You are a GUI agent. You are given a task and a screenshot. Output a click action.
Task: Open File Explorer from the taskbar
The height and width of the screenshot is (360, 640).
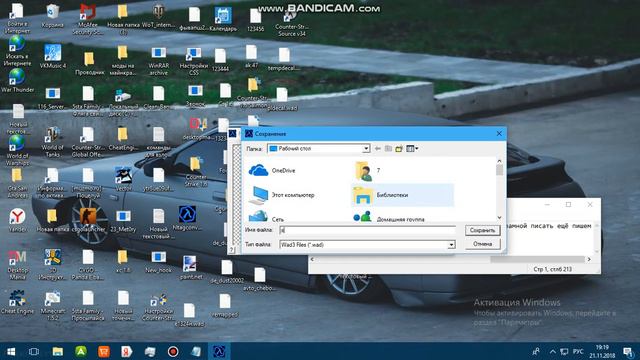[x=58, y=351]
